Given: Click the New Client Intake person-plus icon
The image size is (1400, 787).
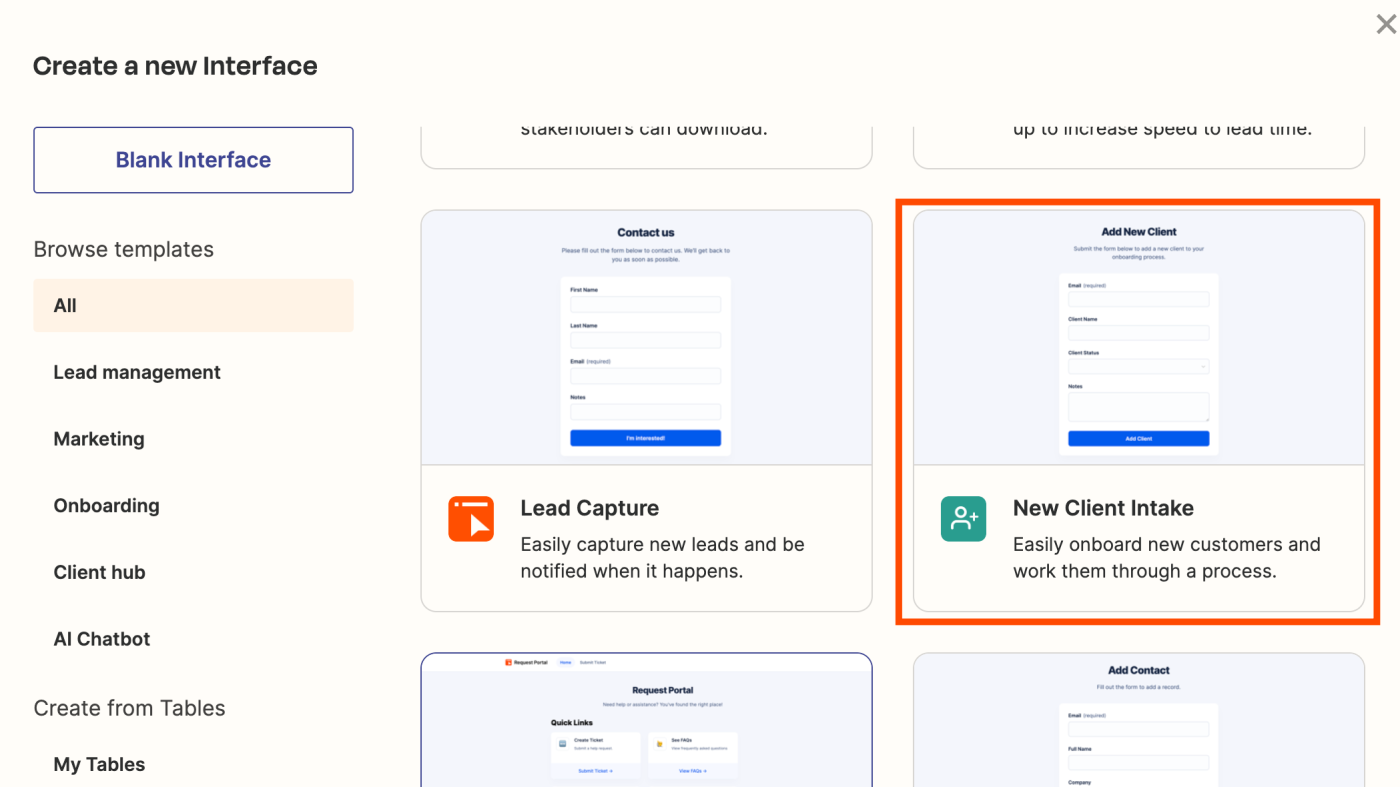Looking at the screenshot, I should [x=963, y=519].
